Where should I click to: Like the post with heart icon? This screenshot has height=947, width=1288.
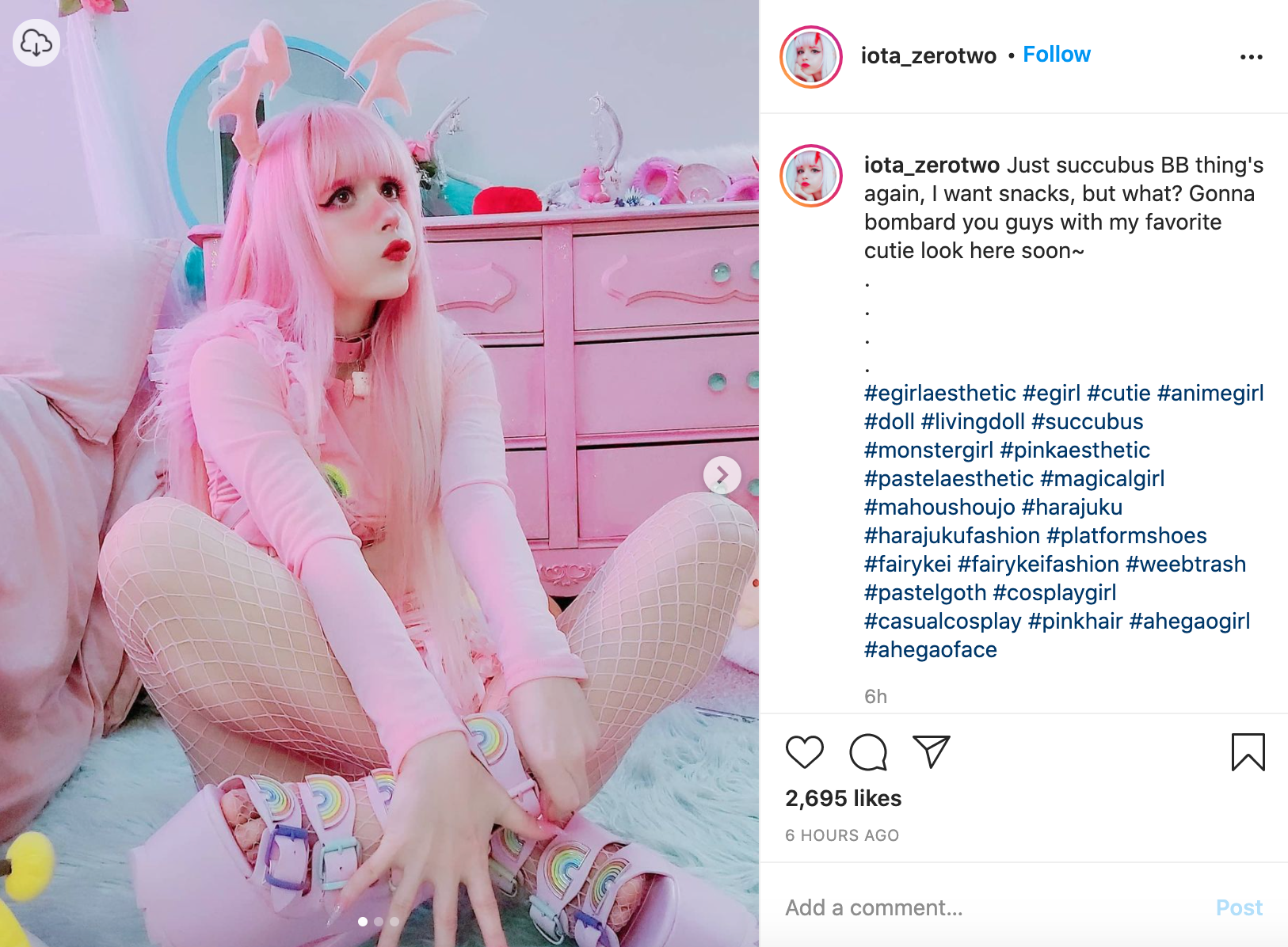tap(804, 751)
